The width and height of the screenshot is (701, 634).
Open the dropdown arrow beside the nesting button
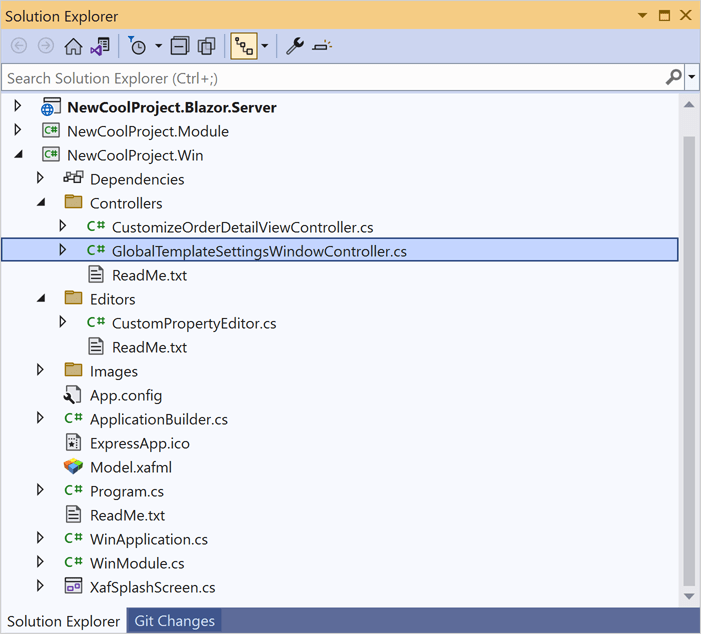tap(264, 46)
